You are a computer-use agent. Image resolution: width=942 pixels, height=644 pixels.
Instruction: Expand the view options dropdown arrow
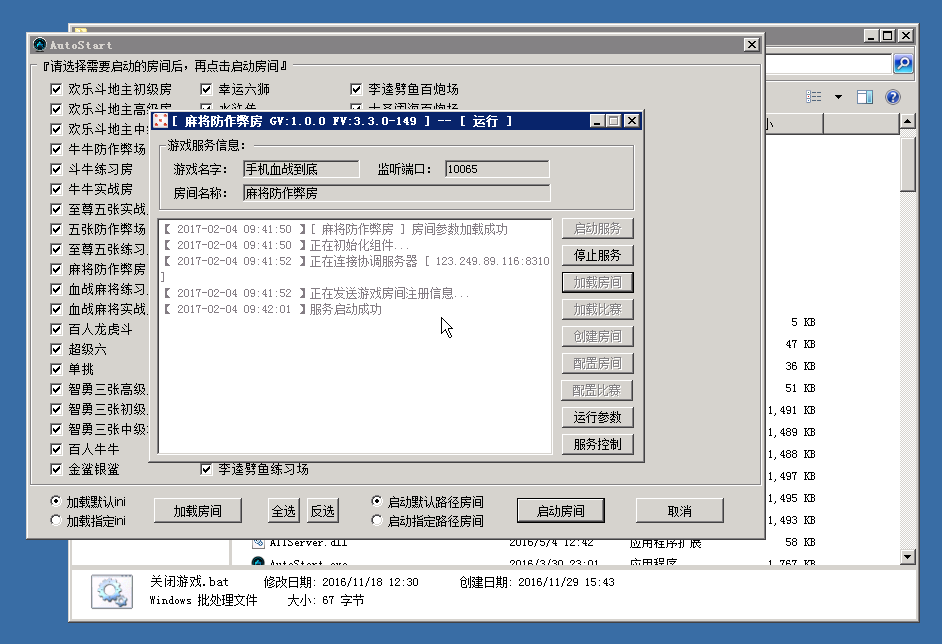838,97
